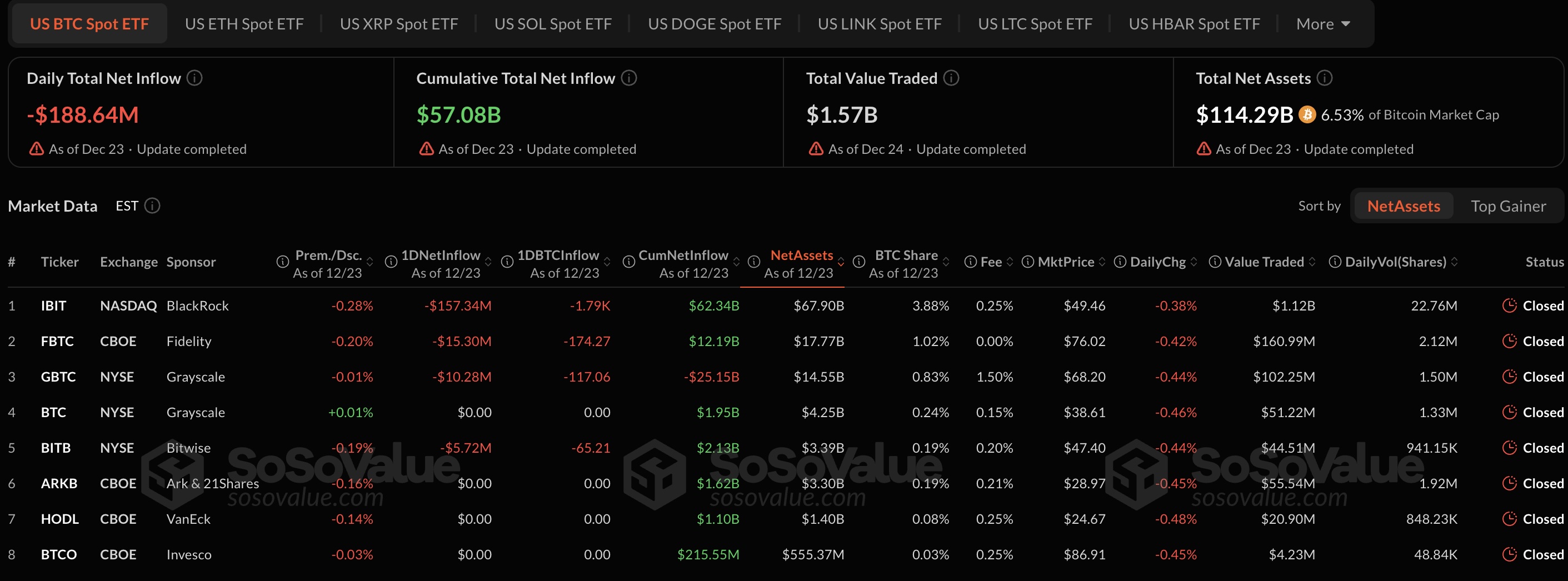Viewport: 1568px width, 581px height.
Task: Click BlackRock in the Sponsor column
Action: pyautogui.click(x=198, y=305)
